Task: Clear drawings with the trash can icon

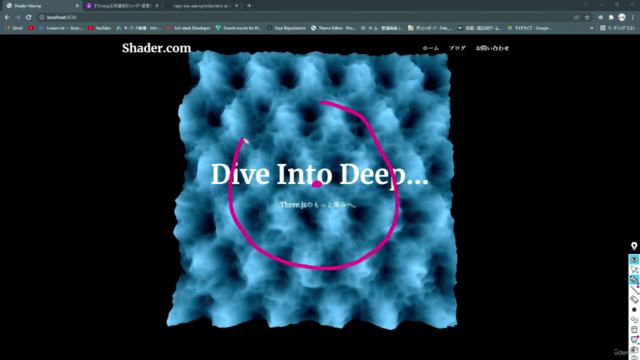Action: [x=634, y=329]
